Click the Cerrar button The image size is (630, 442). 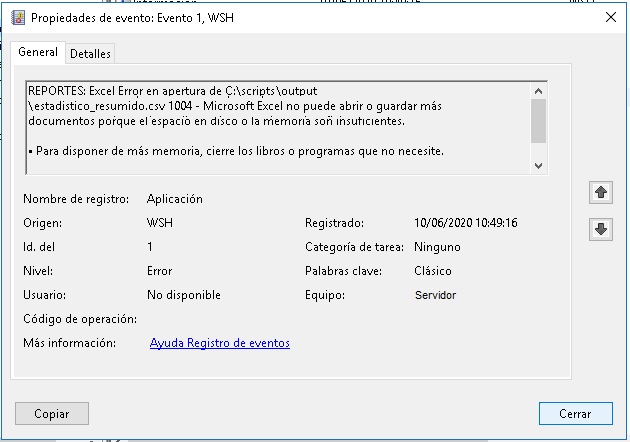click(x=574, y=413)
